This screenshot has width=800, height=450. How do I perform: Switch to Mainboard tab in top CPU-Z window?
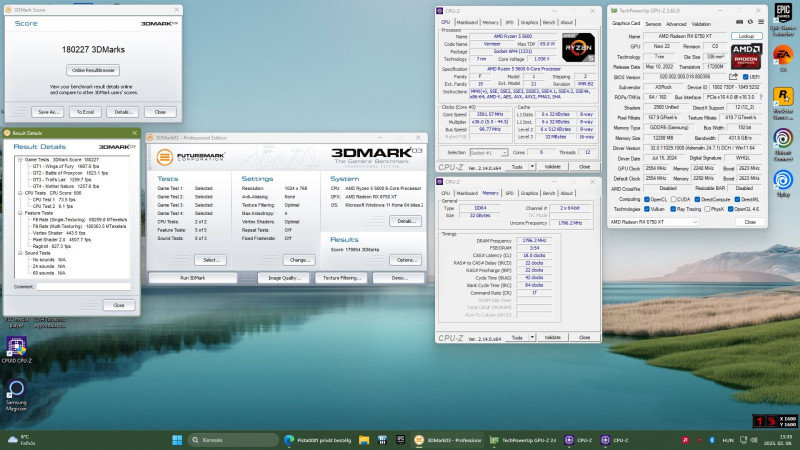click(467, 22)
